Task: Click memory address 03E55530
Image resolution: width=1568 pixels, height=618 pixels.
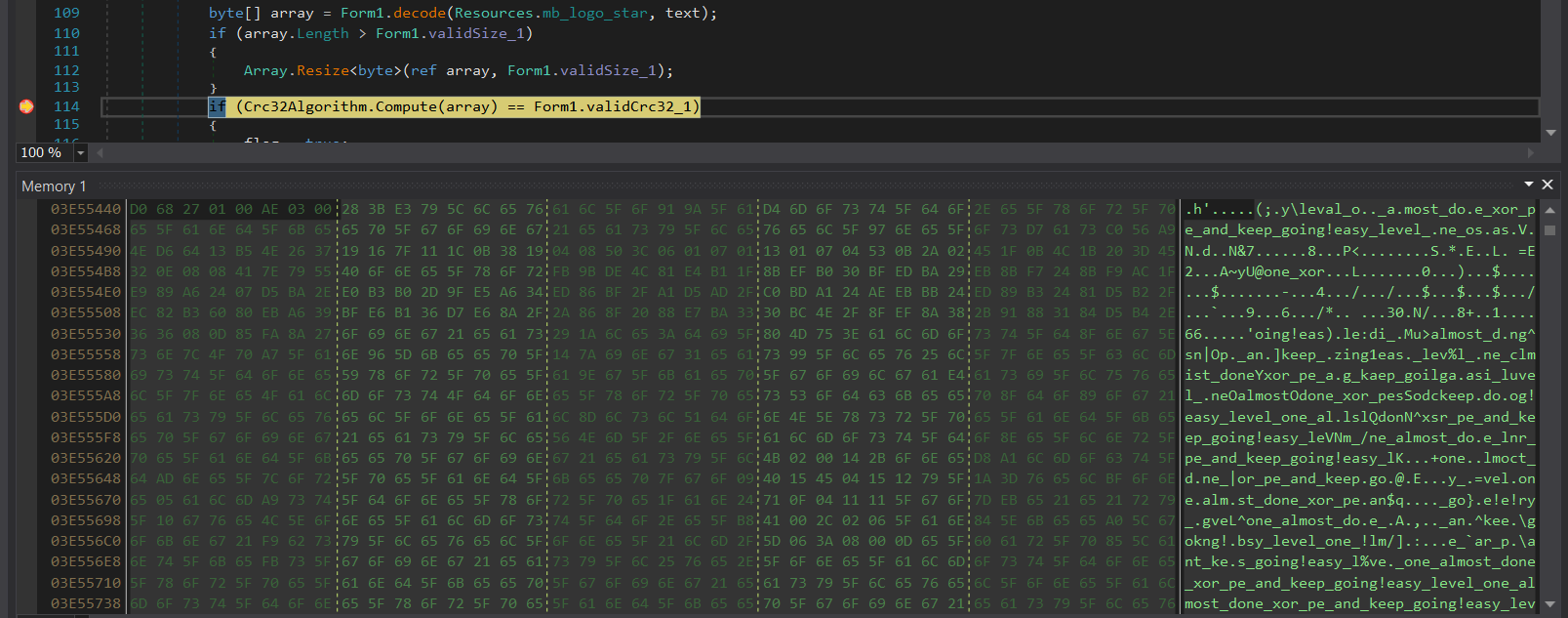Action: point(86,334)
